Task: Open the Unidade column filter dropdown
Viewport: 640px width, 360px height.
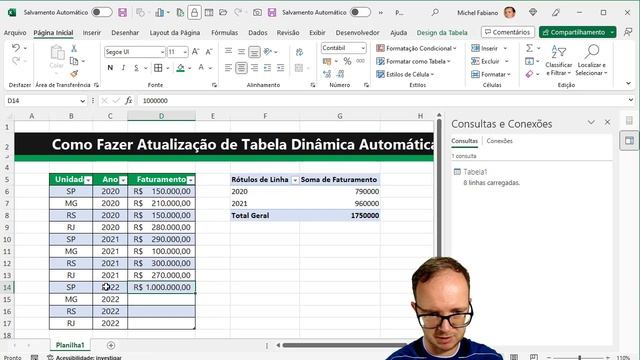Action: pyautogui.click(x=88, y=180)
